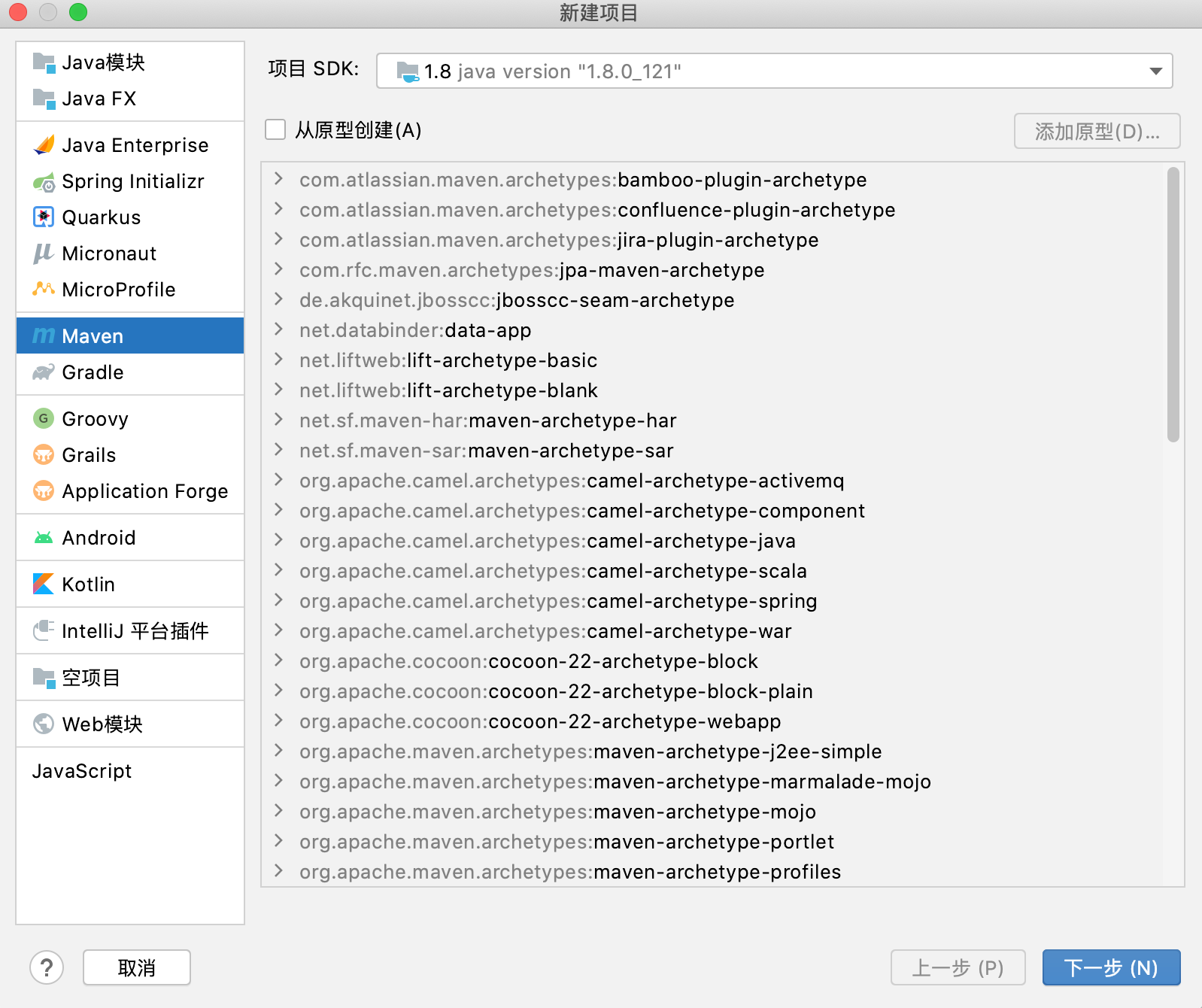
Task: Click the 上一步 (P) previous button
Action: (x=958, y=967)
